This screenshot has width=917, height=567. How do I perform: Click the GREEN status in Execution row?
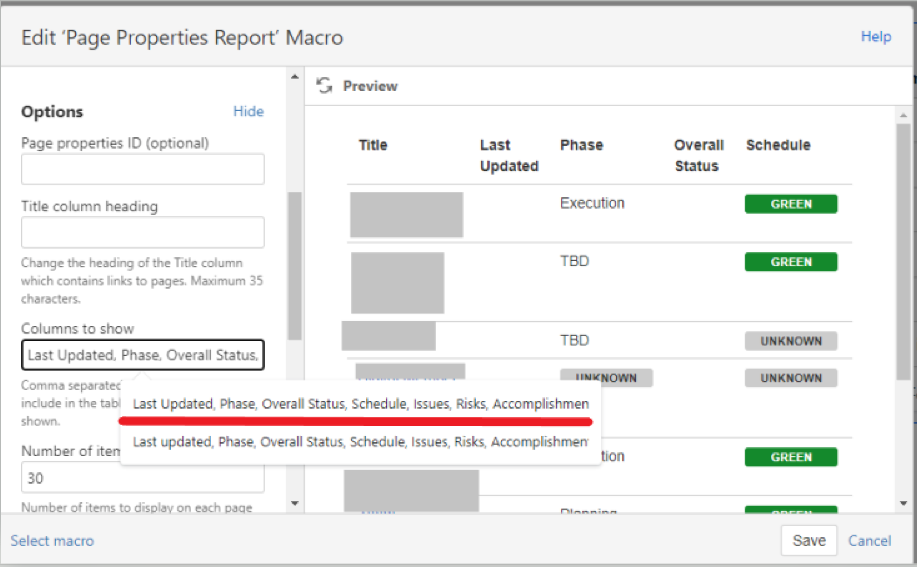791,204
